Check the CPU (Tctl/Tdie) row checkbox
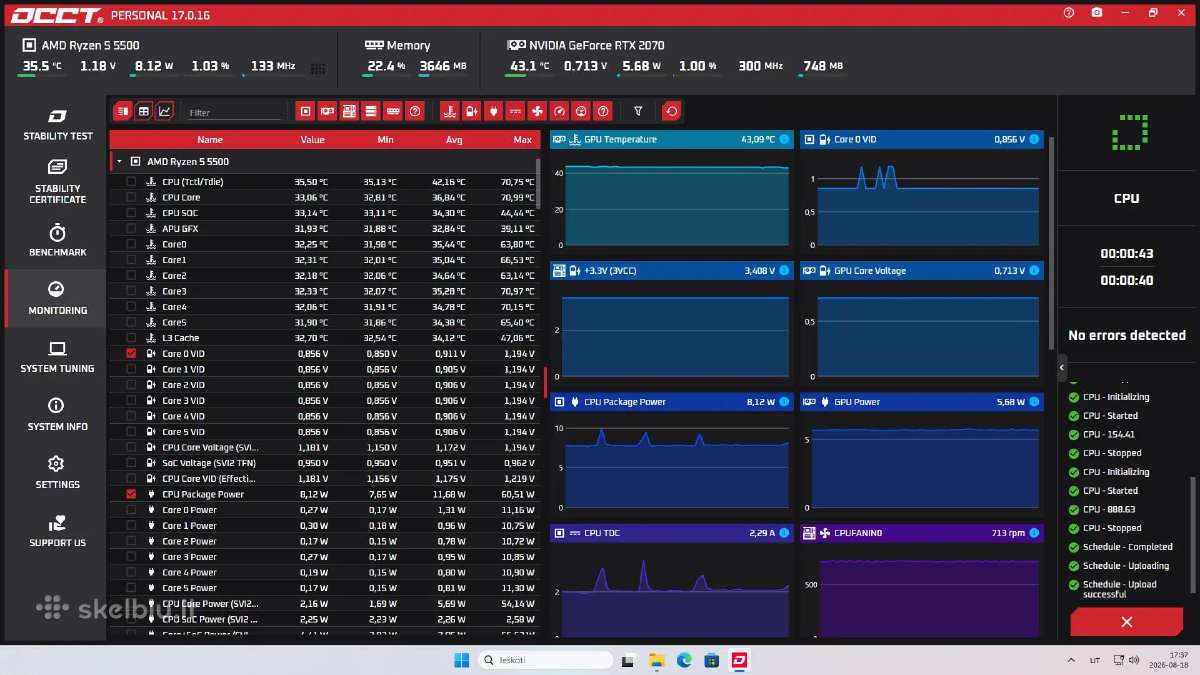This screenshot has width=1200, height=675. click(131, 182)
